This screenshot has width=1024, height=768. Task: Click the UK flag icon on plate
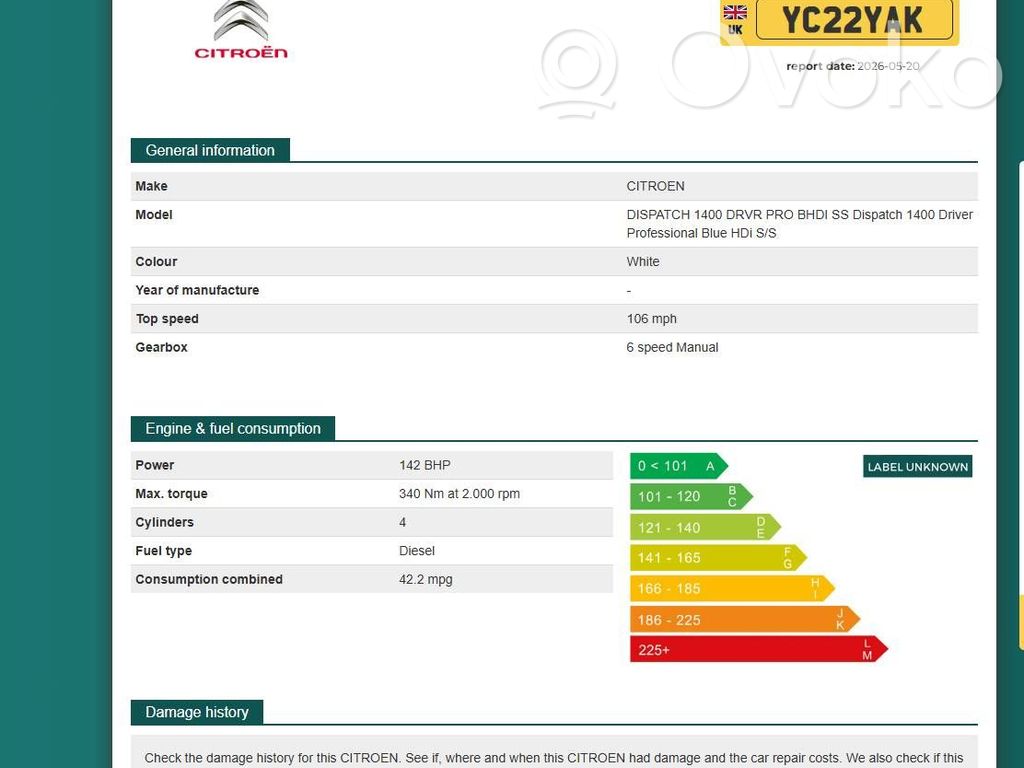[735, 12]
